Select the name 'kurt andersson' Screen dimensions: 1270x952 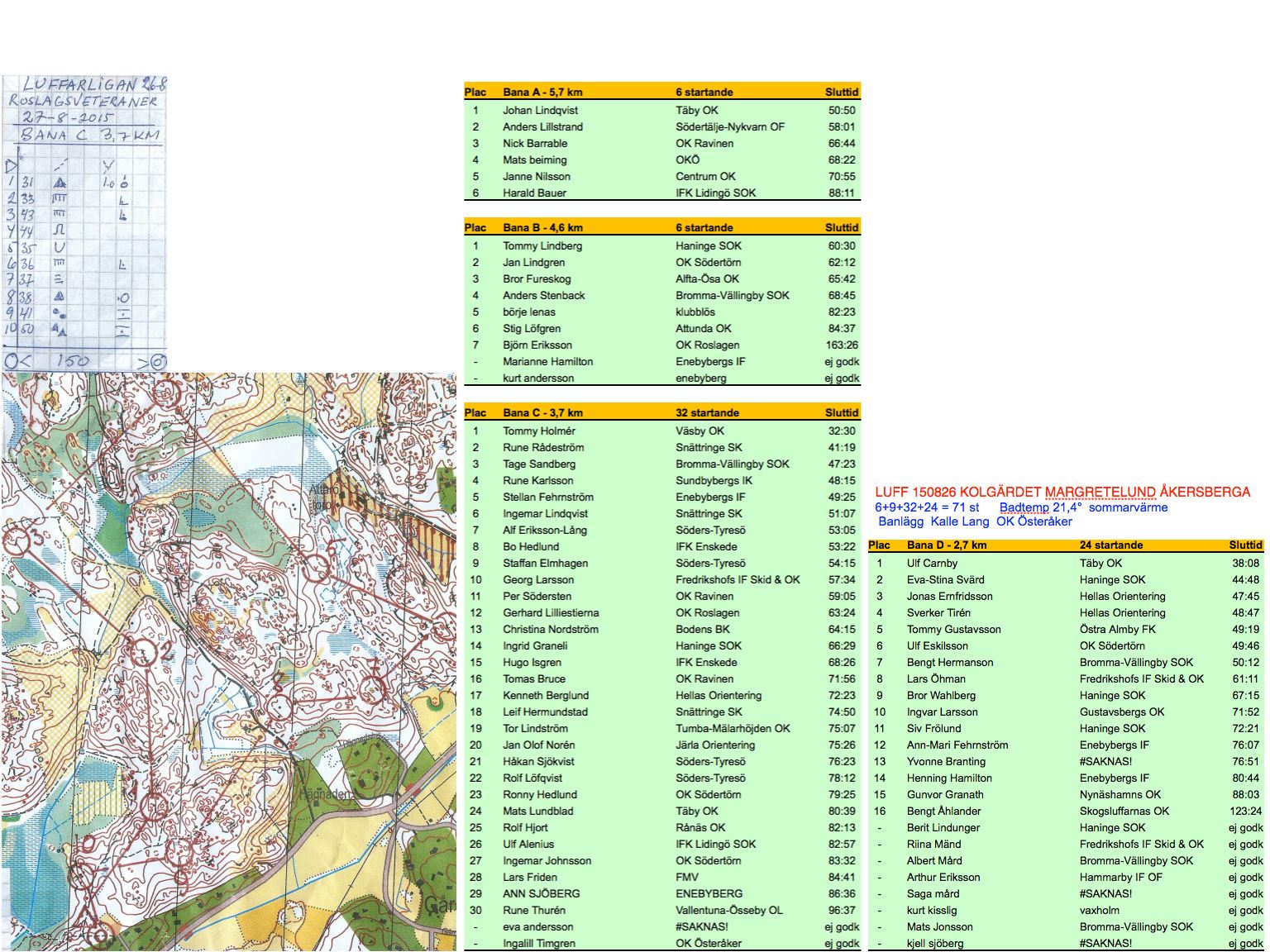(538, 378)
